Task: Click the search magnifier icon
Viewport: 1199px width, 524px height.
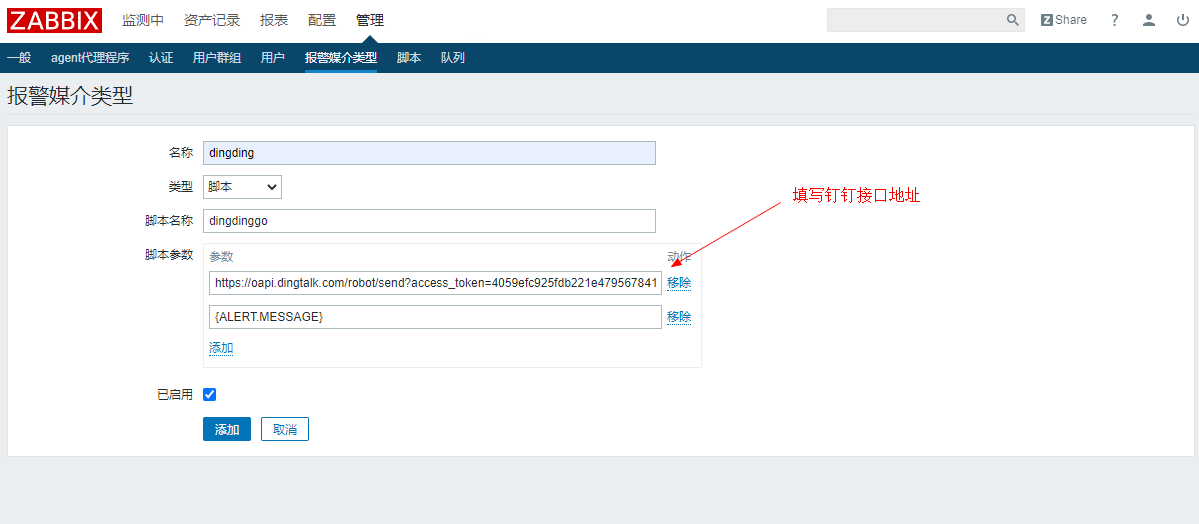Action: point(1012,20)
